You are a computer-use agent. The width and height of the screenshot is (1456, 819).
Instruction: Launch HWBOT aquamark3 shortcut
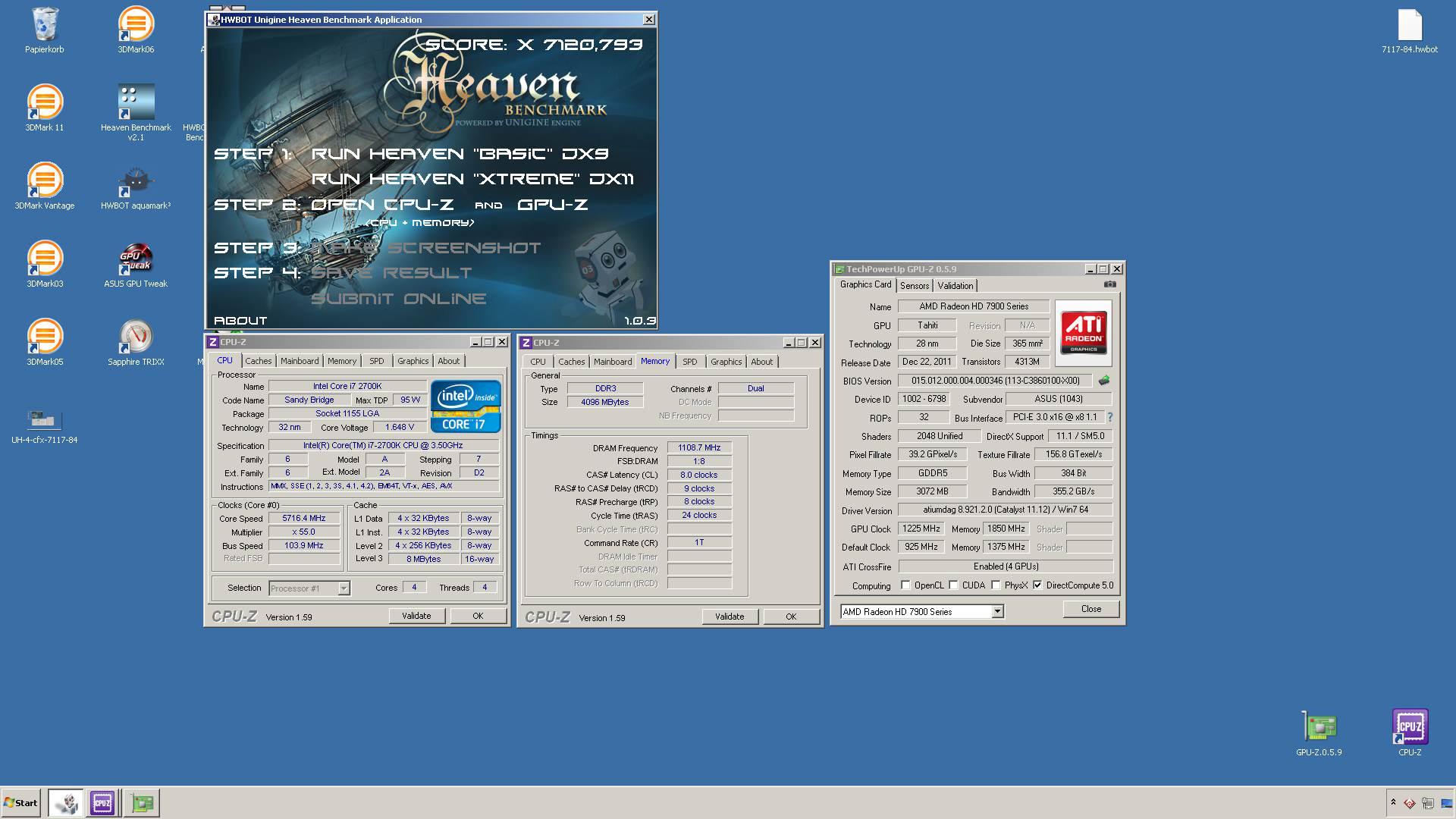click(x=136, y=187)
